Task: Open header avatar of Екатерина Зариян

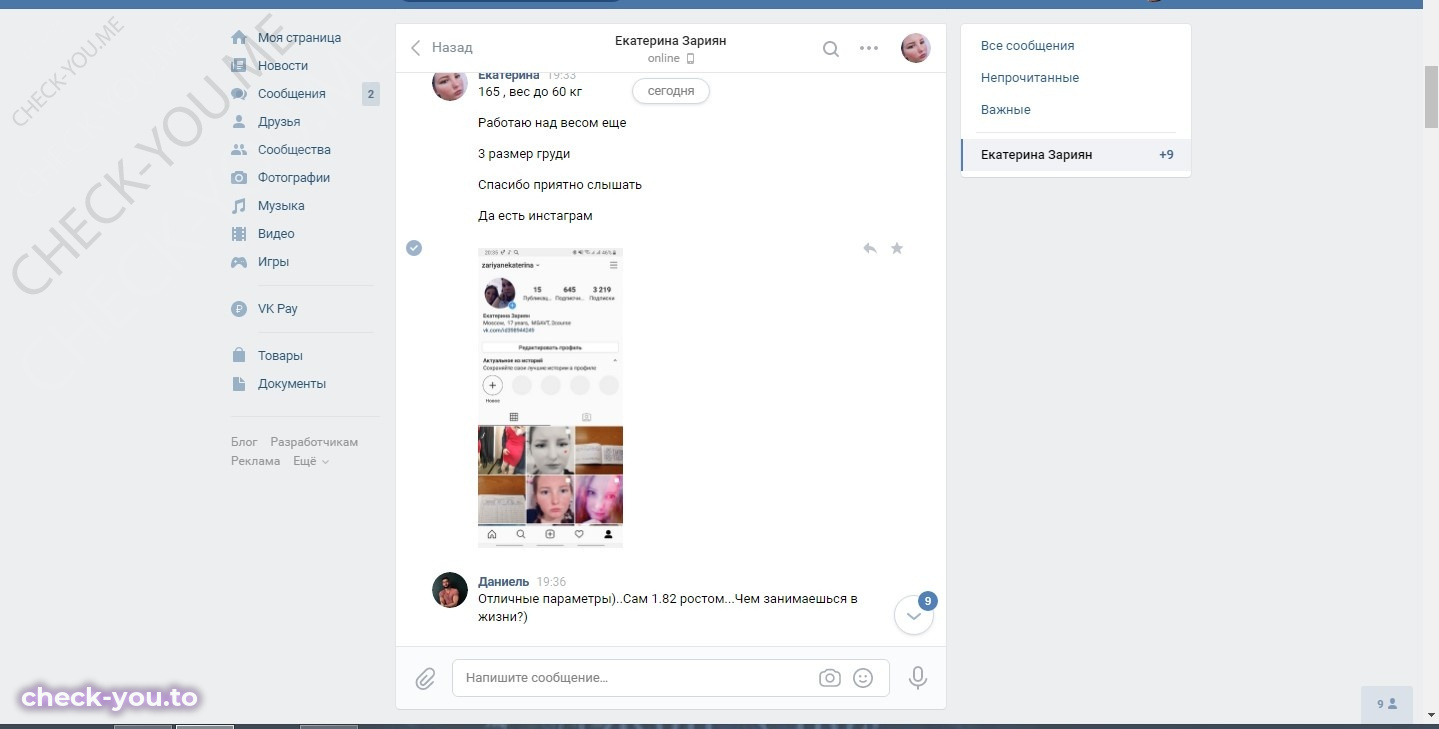Action: tap(916, 48)
